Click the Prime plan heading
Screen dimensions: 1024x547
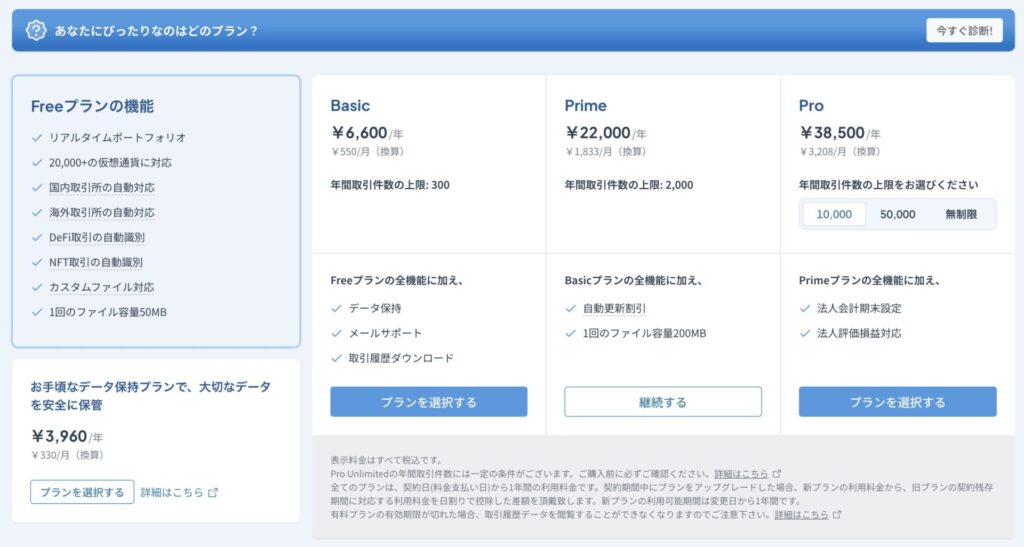point(585,105)
